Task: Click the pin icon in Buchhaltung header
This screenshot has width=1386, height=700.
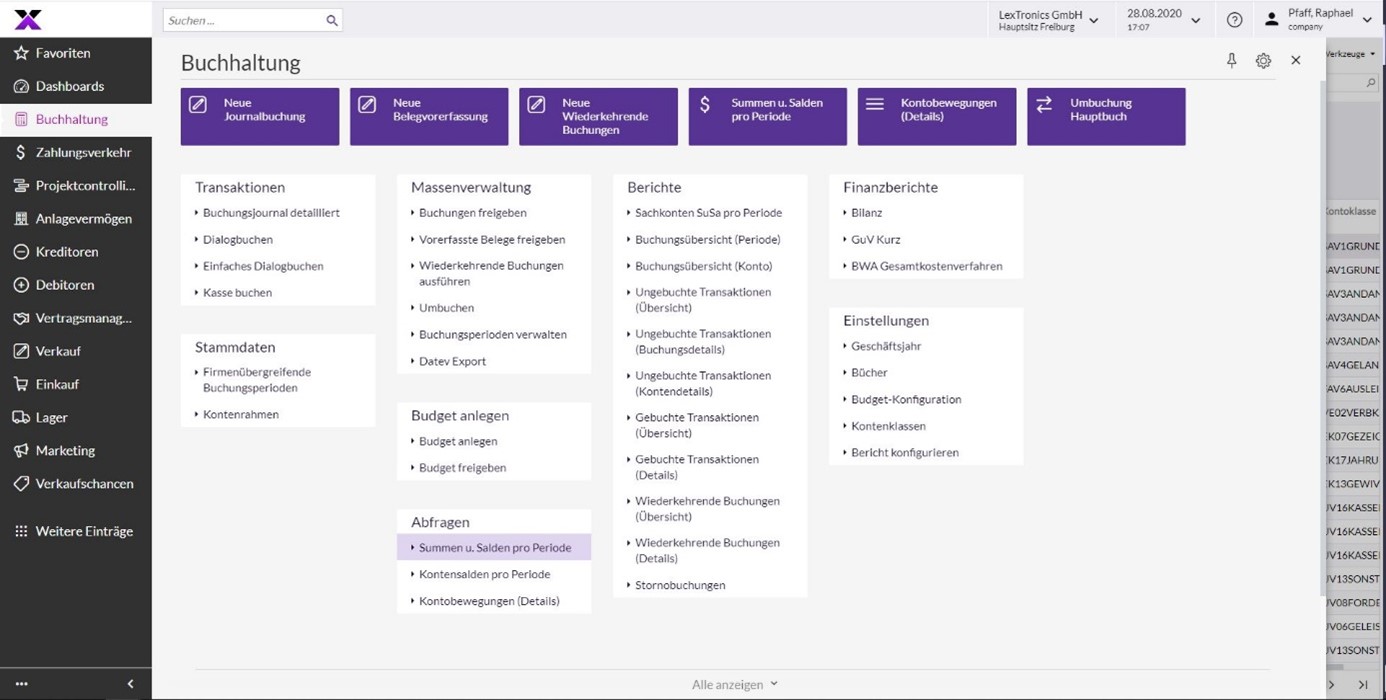Action: click(1231, 61)
